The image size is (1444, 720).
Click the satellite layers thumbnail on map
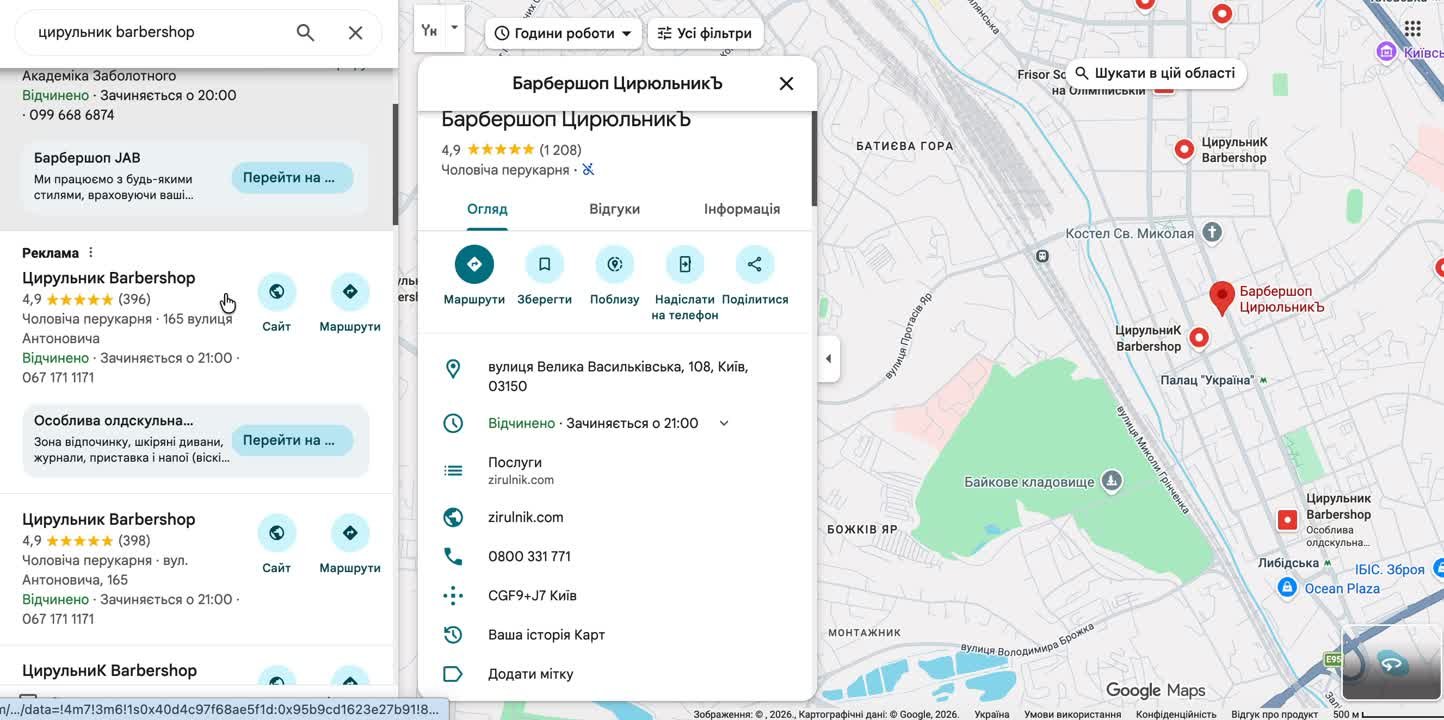[1391, 662]
